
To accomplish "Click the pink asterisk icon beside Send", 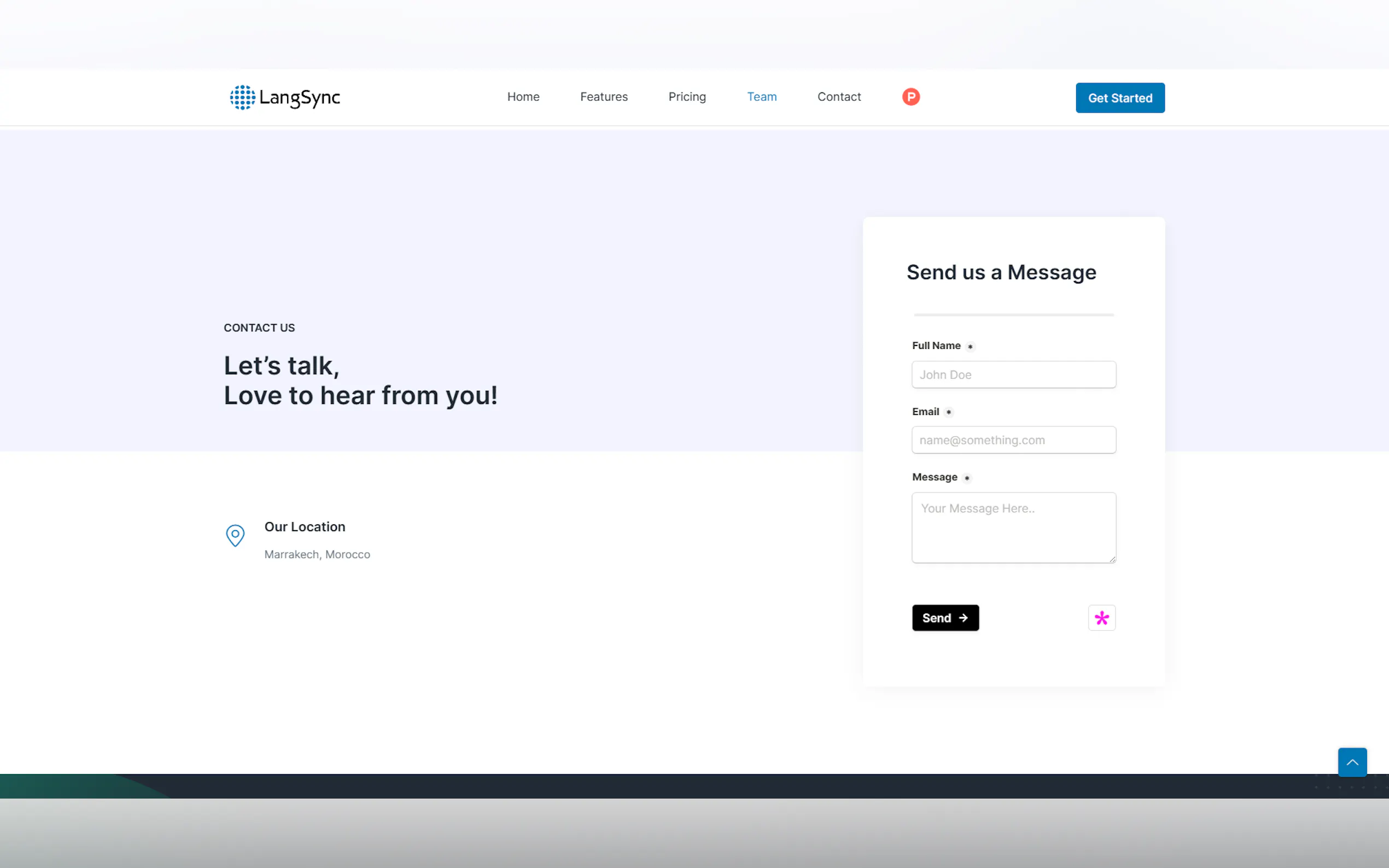I will [1101, 618].
